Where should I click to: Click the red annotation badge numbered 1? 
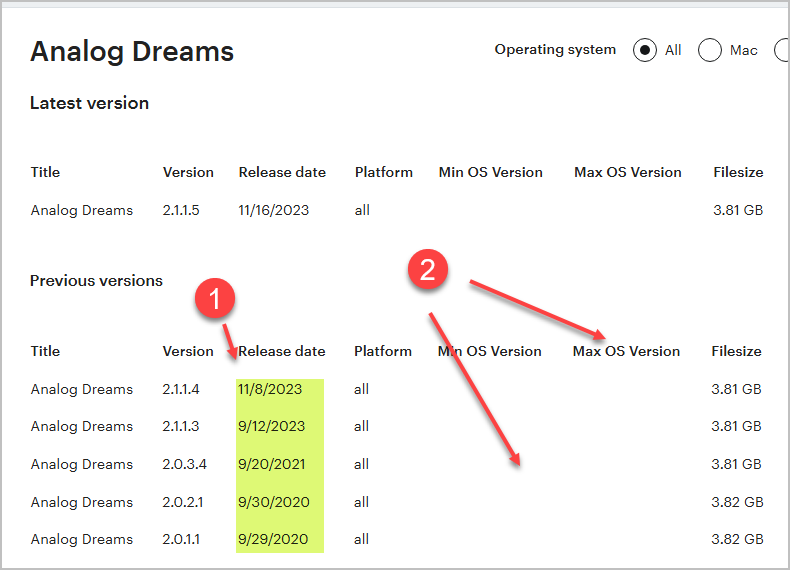click(215, 298)
